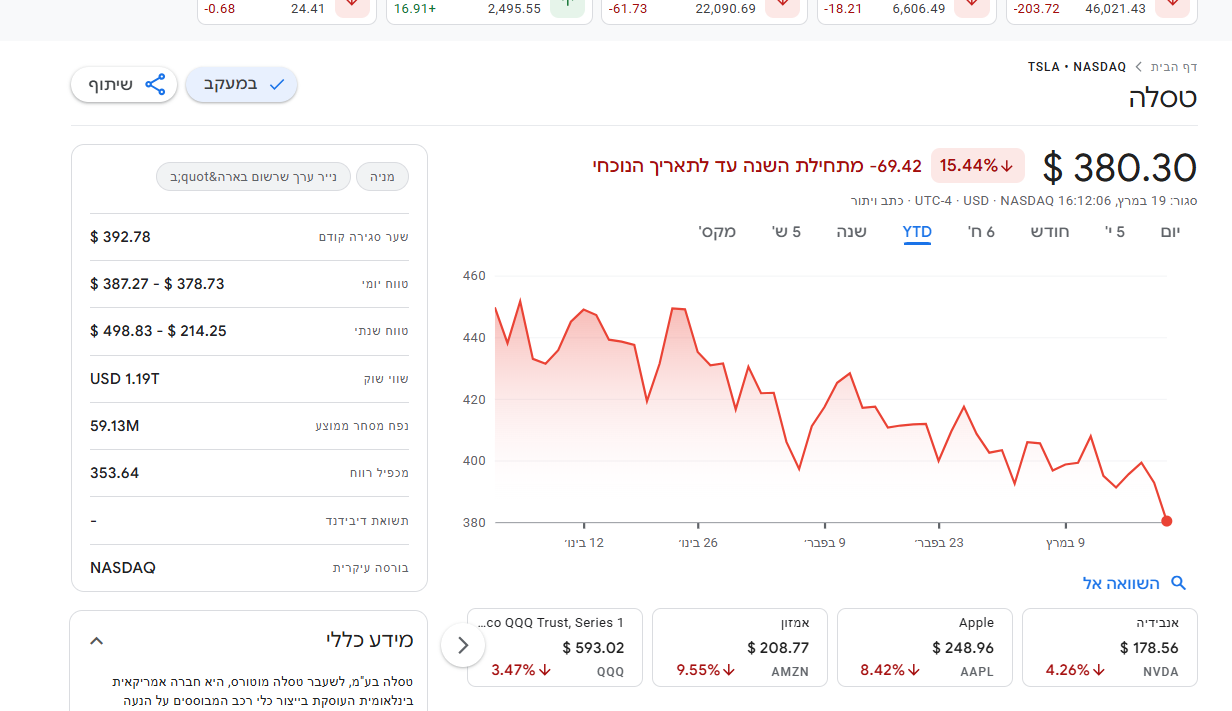Select the חודש chart range tab
Screen dimensions: 1232x711
(1050, 232)
